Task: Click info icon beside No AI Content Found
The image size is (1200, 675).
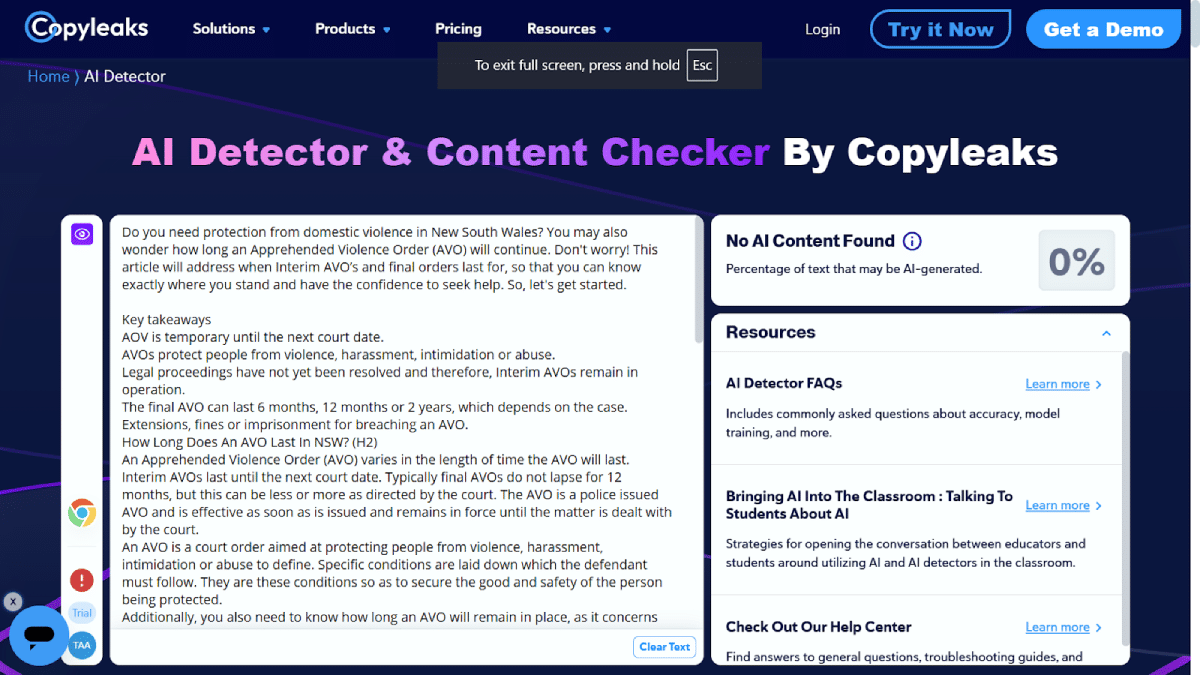Action: tap(912, 241)
